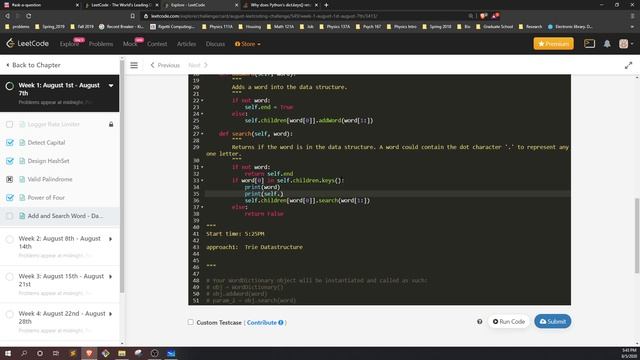Switch to the Python dict.keys tab
This screenshot has height=360, width=640.
click(281, 5)
